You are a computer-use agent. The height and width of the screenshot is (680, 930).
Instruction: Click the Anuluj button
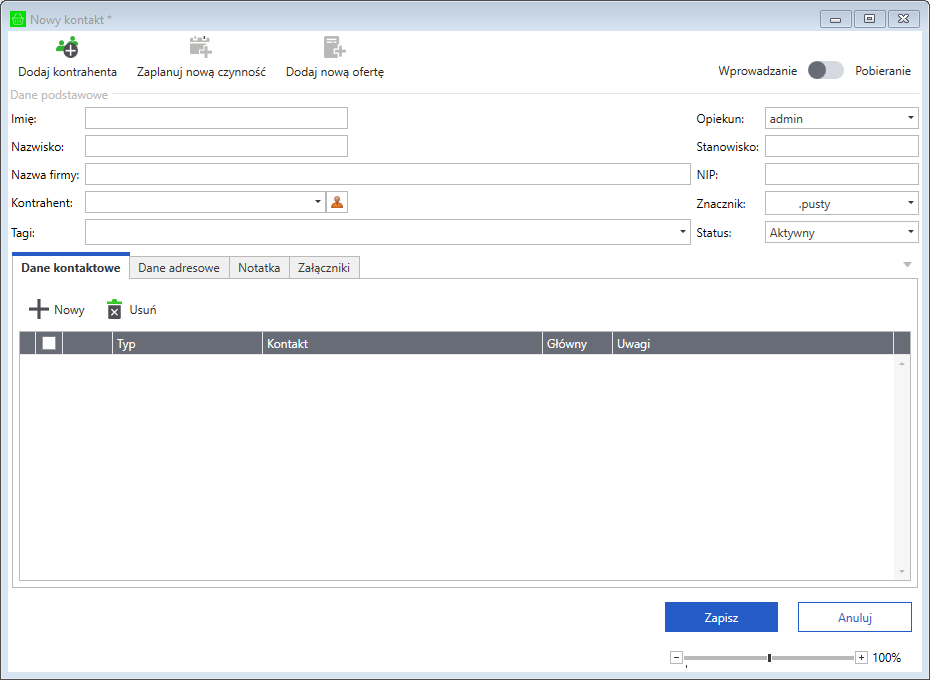tap(854, 617)
